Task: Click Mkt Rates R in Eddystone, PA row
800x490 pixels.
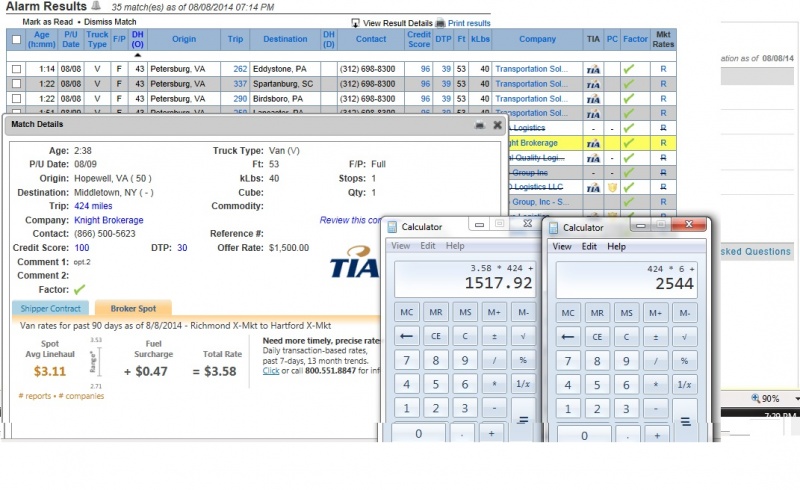Action: tap(663, 69)
